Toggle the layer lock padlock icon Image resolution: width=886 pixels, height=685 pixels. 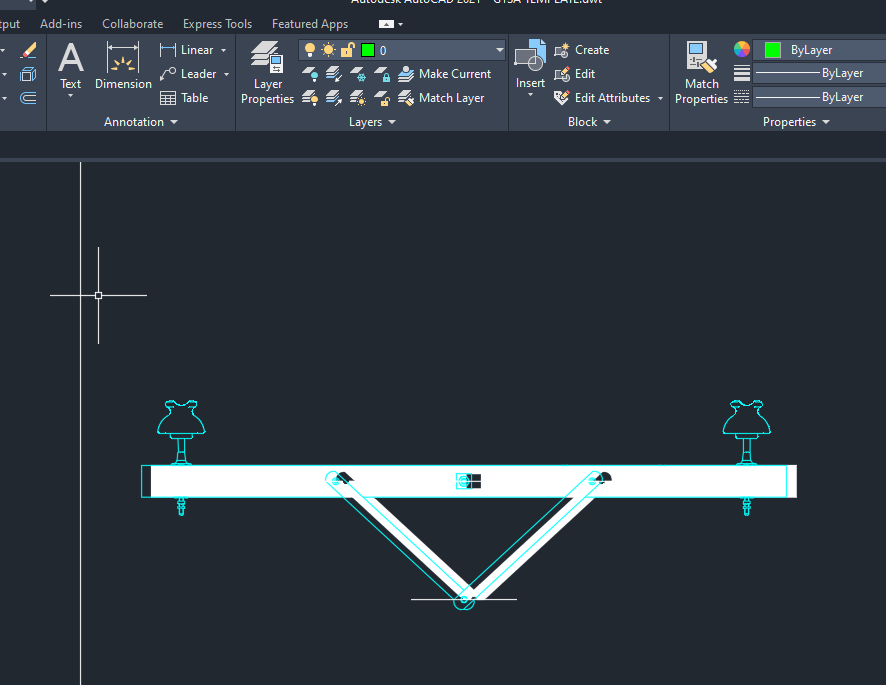347,49
